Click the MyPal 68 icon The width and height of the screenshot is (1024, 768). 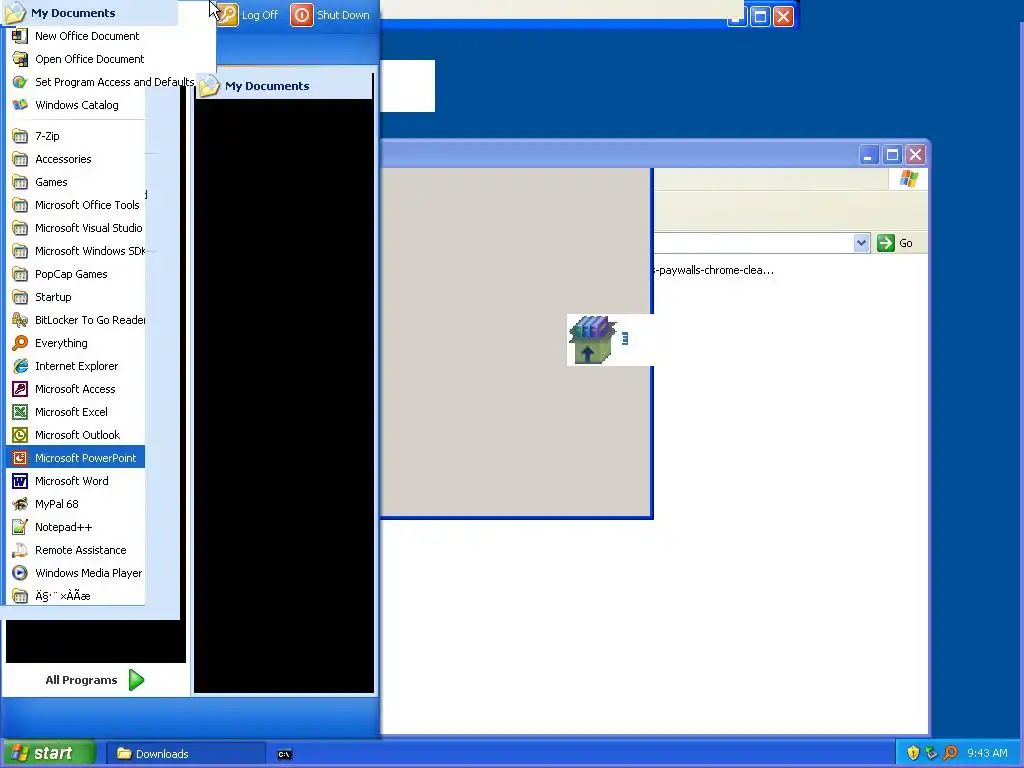point(20,504)
